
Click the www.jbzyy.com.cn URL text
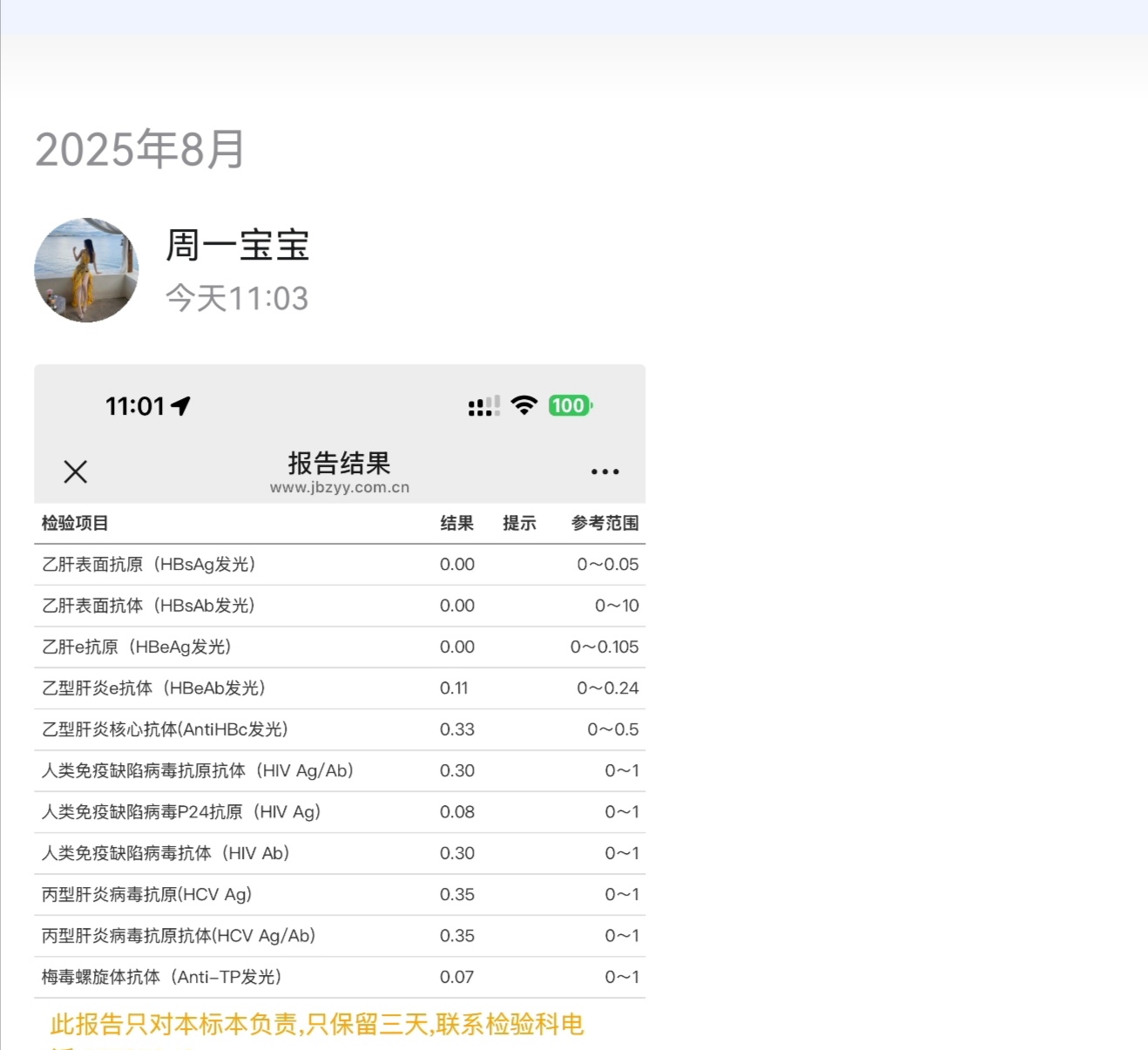339,488
